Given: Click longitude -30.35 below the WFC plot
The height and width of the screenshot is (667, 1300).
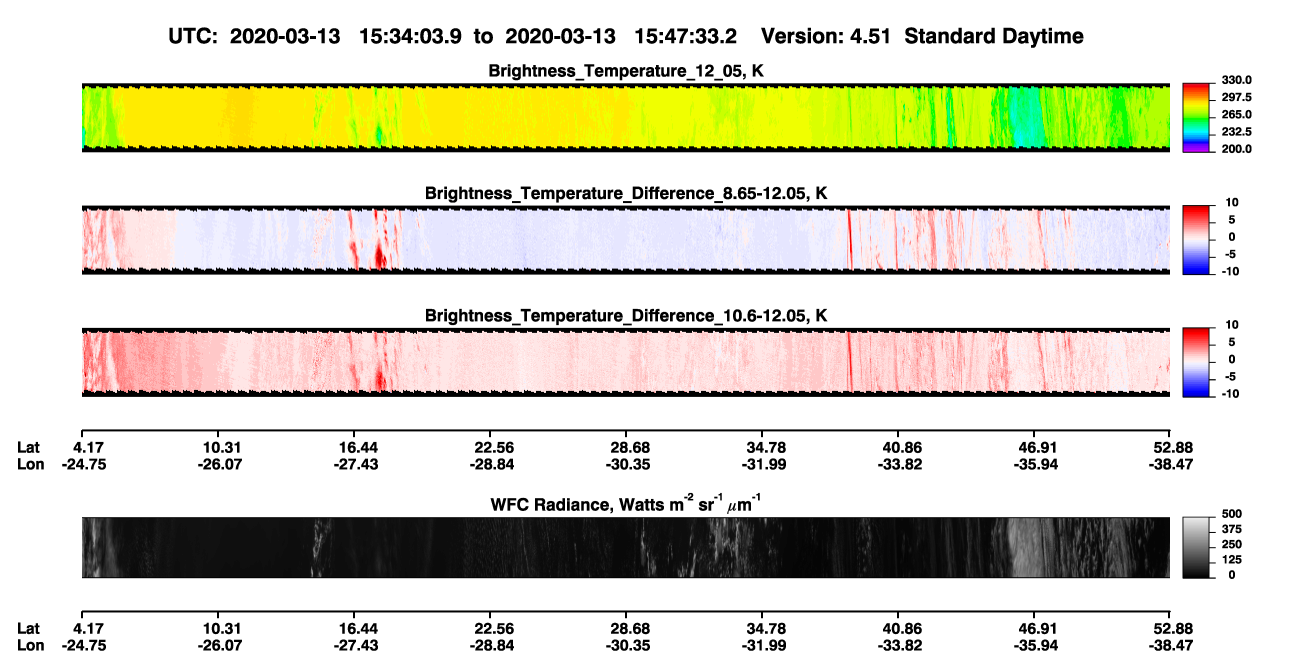Looking at the screenshot, I should pyautogui.click(x=630, y=645).
